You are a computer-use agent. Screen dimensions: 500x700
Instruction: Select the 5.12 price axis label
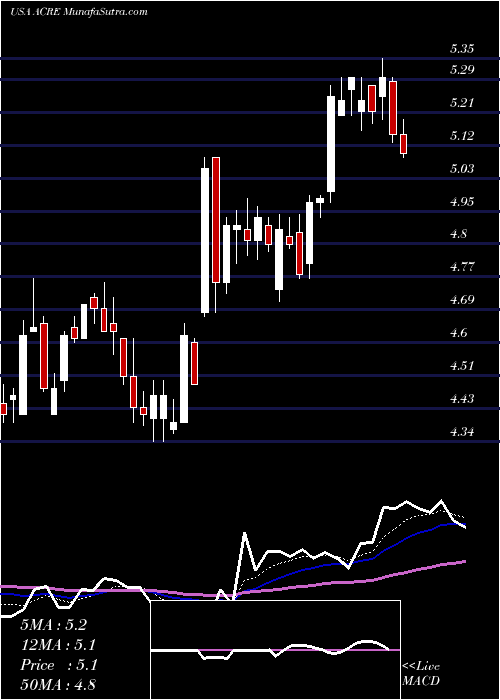[x=462, y=136]
